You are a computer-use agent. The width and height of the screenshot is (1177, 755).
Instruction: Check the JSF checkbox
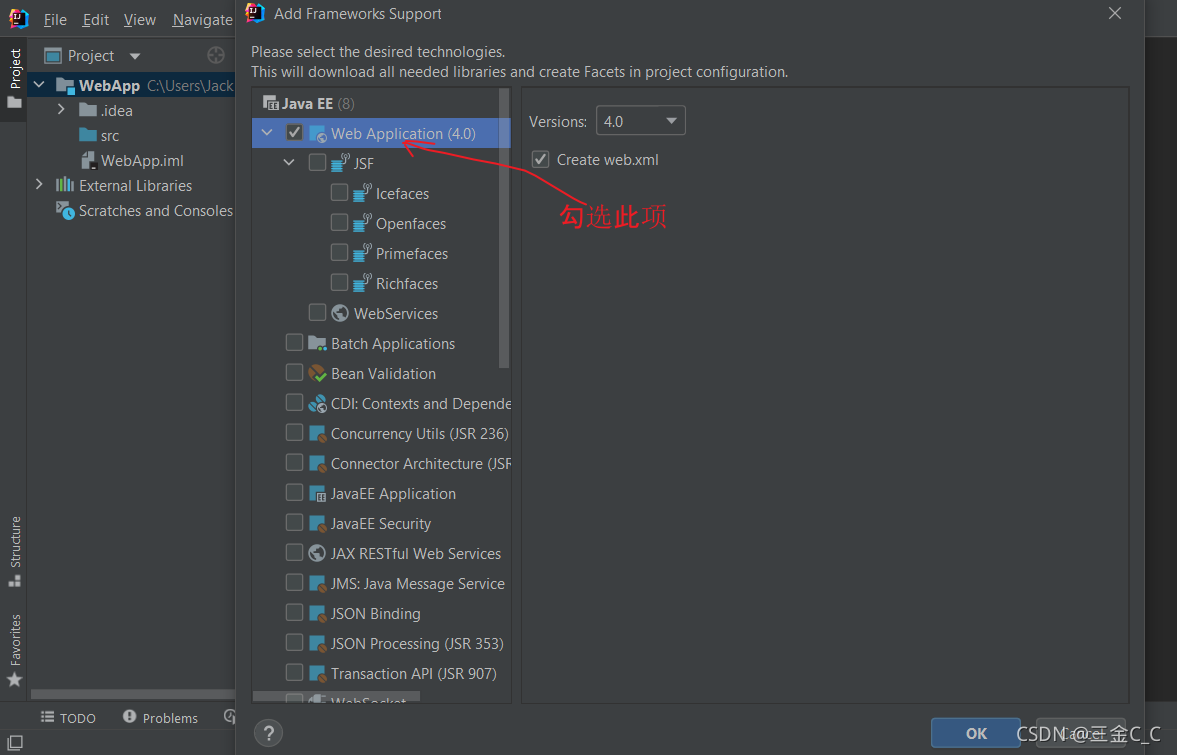click(x=318, y=162)
